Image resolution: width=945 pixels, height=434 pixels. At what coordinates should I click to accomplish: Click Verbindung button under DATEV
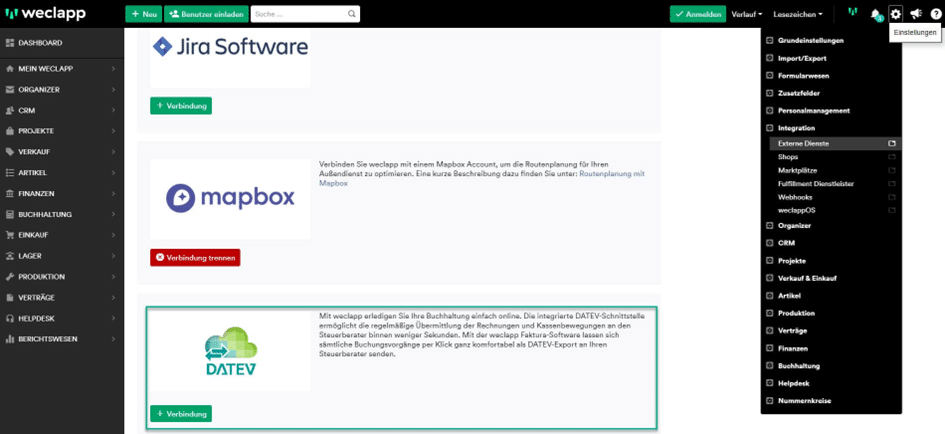tap(181, 414)
